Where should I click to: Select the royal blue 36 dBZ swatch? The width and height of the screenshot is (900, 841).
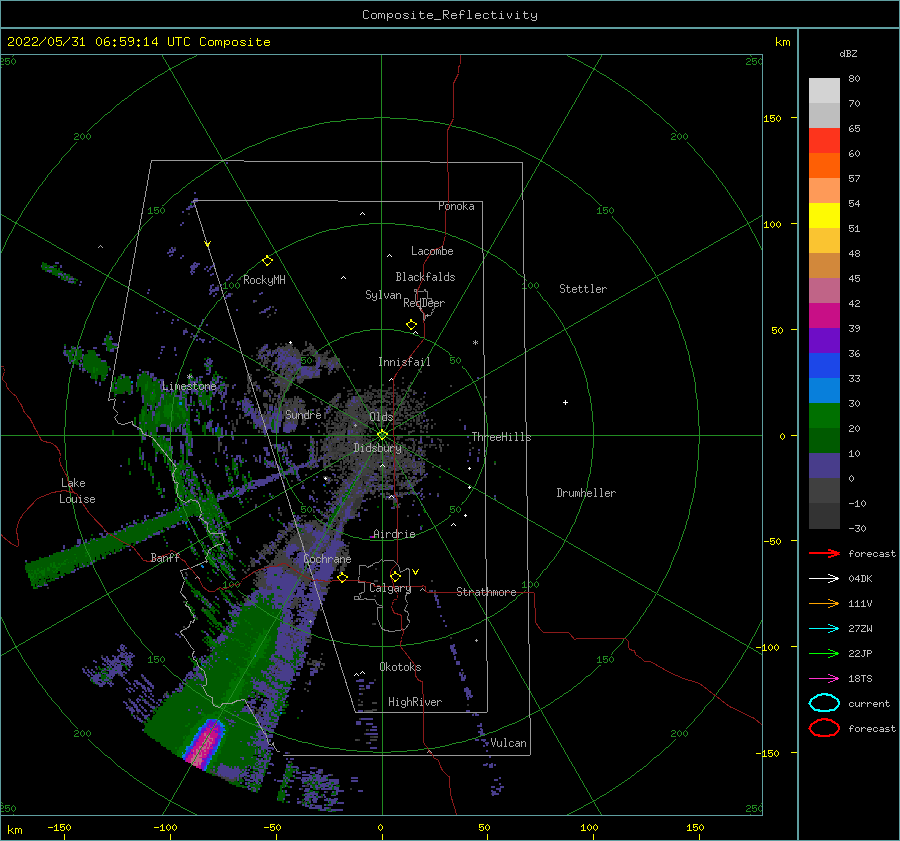coord(824,365)
